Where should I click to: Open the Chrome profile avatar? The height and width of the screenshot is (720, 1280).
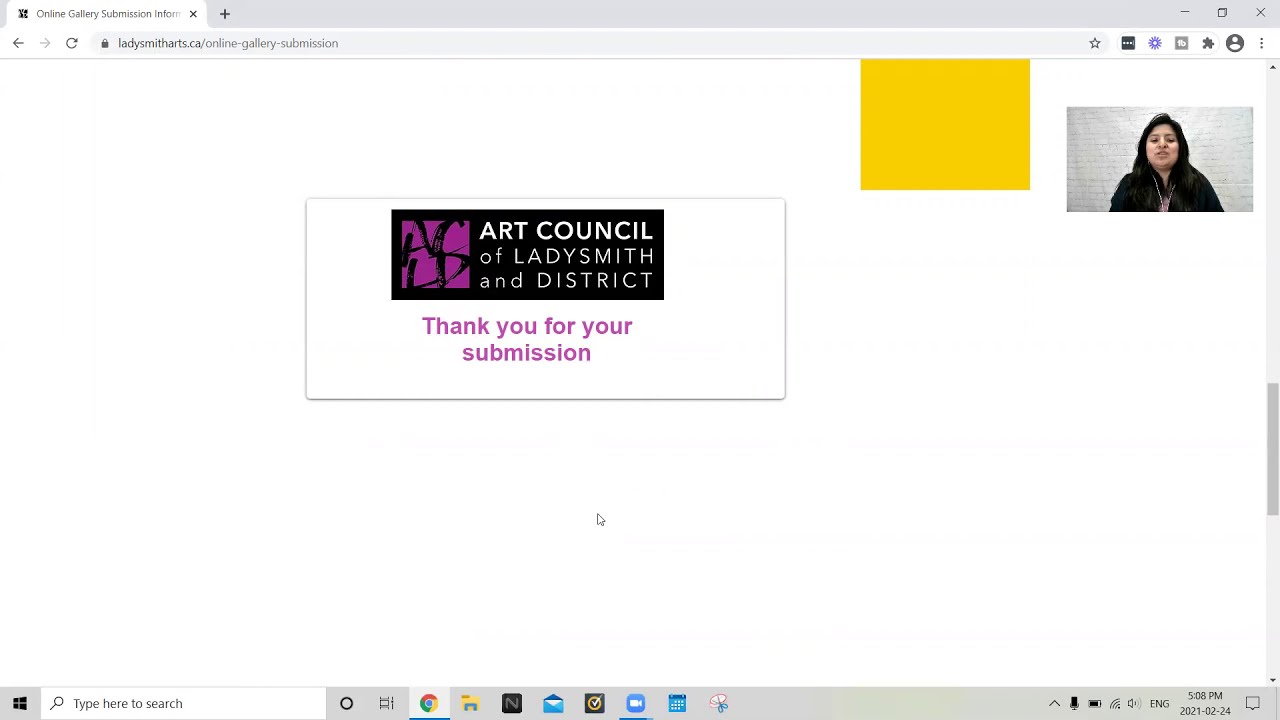1235,43
